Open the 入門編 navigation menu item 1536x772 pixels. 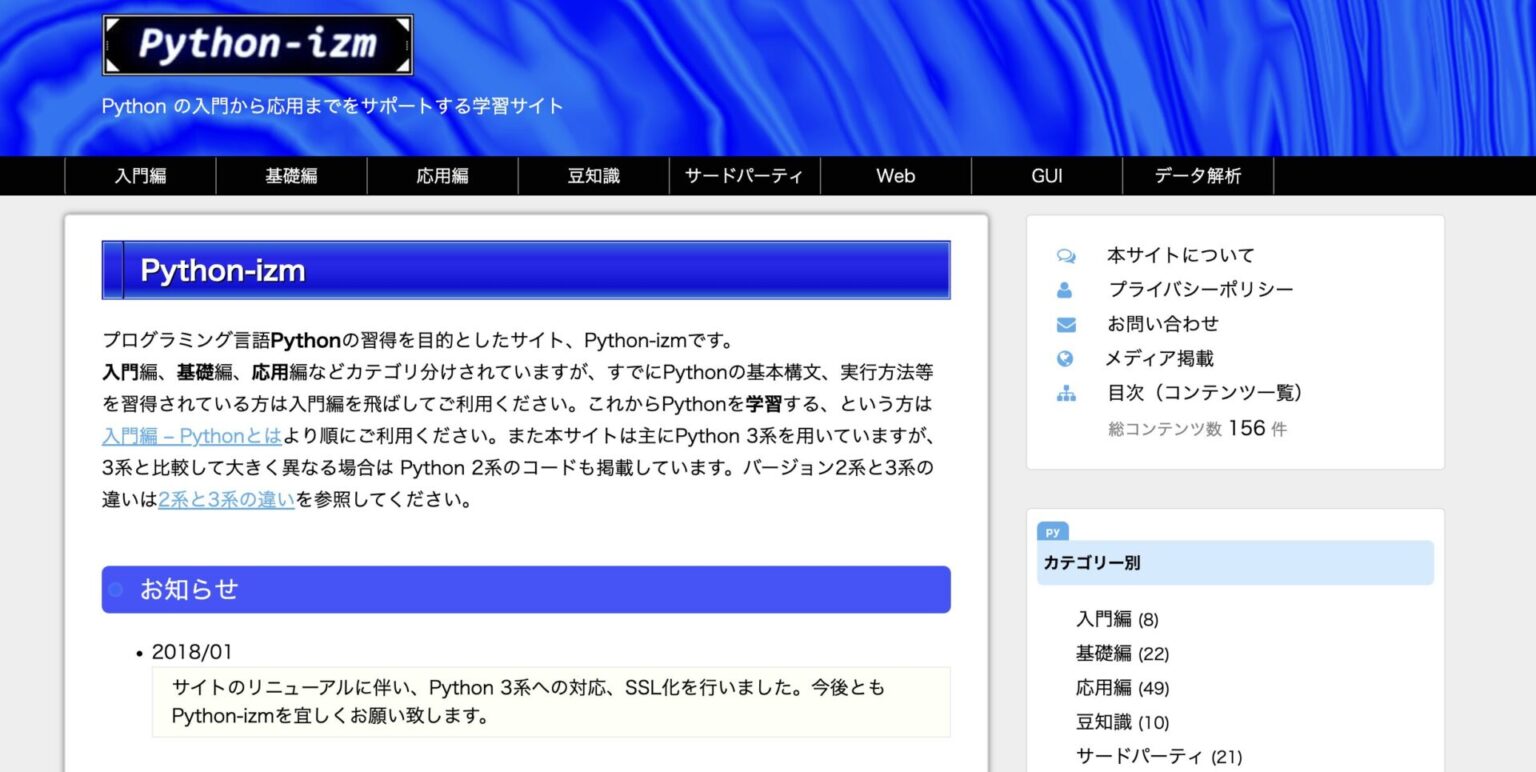coord(140,176)
